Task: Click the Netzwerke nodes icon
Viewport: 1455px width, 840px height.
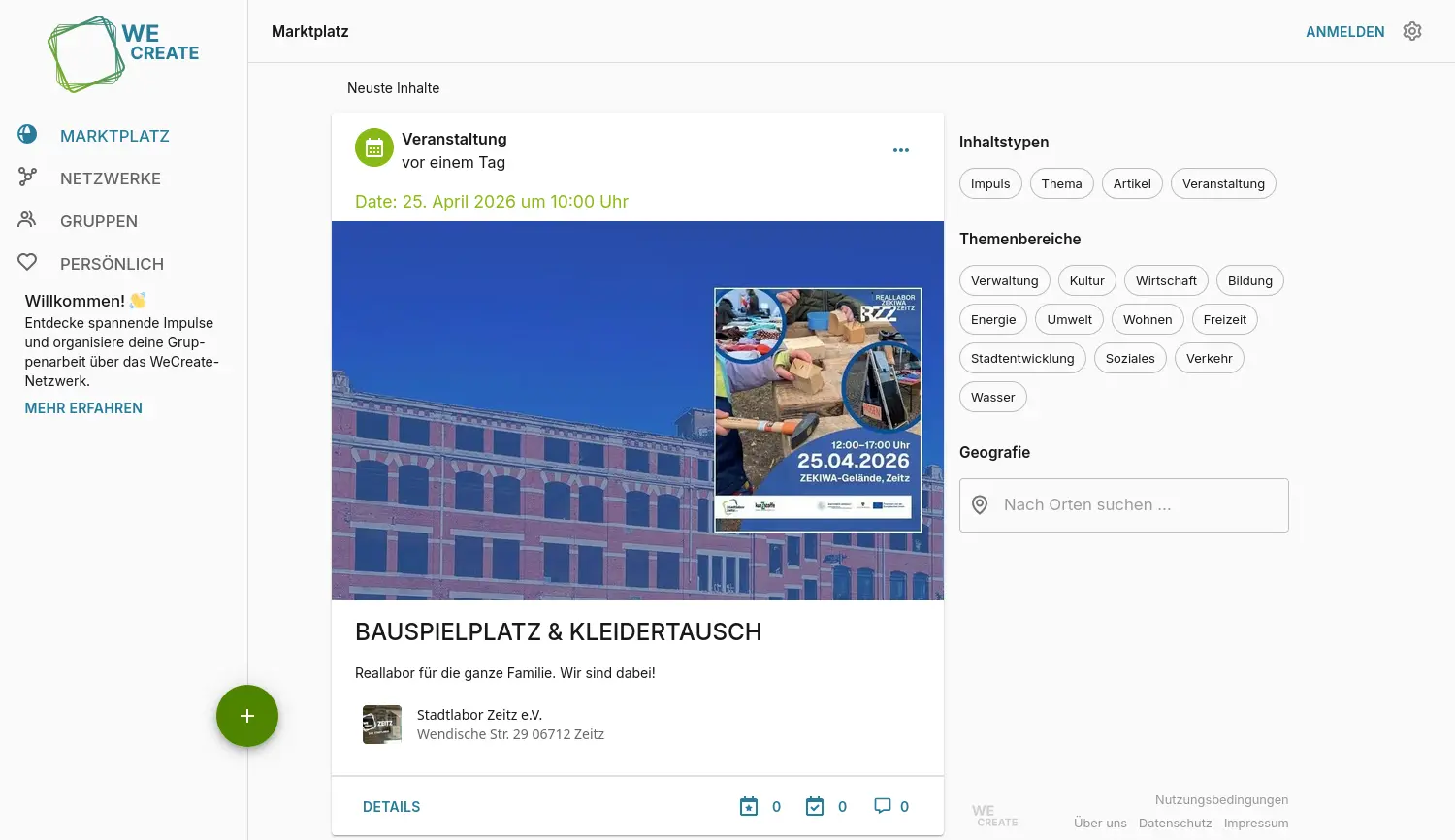Action: pyautogui.click(x=27, y=178)
